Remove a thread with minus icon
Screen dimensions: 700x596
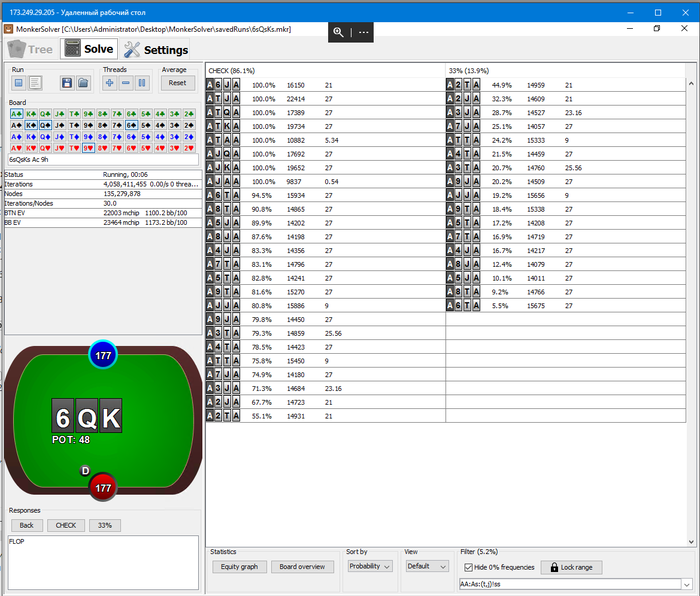click(x=126, y=83)
